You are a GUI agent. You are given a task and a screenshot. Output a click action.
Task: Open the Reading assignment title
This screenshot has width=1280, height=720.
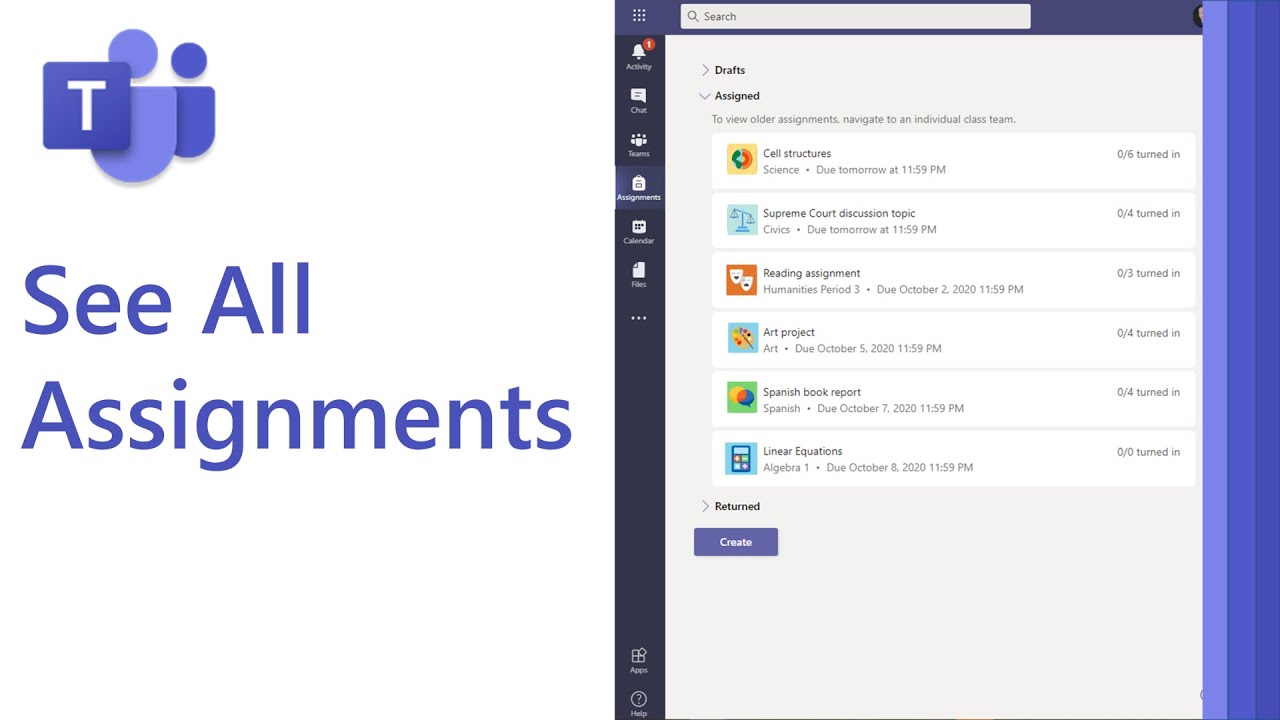[x=812, y=273]
